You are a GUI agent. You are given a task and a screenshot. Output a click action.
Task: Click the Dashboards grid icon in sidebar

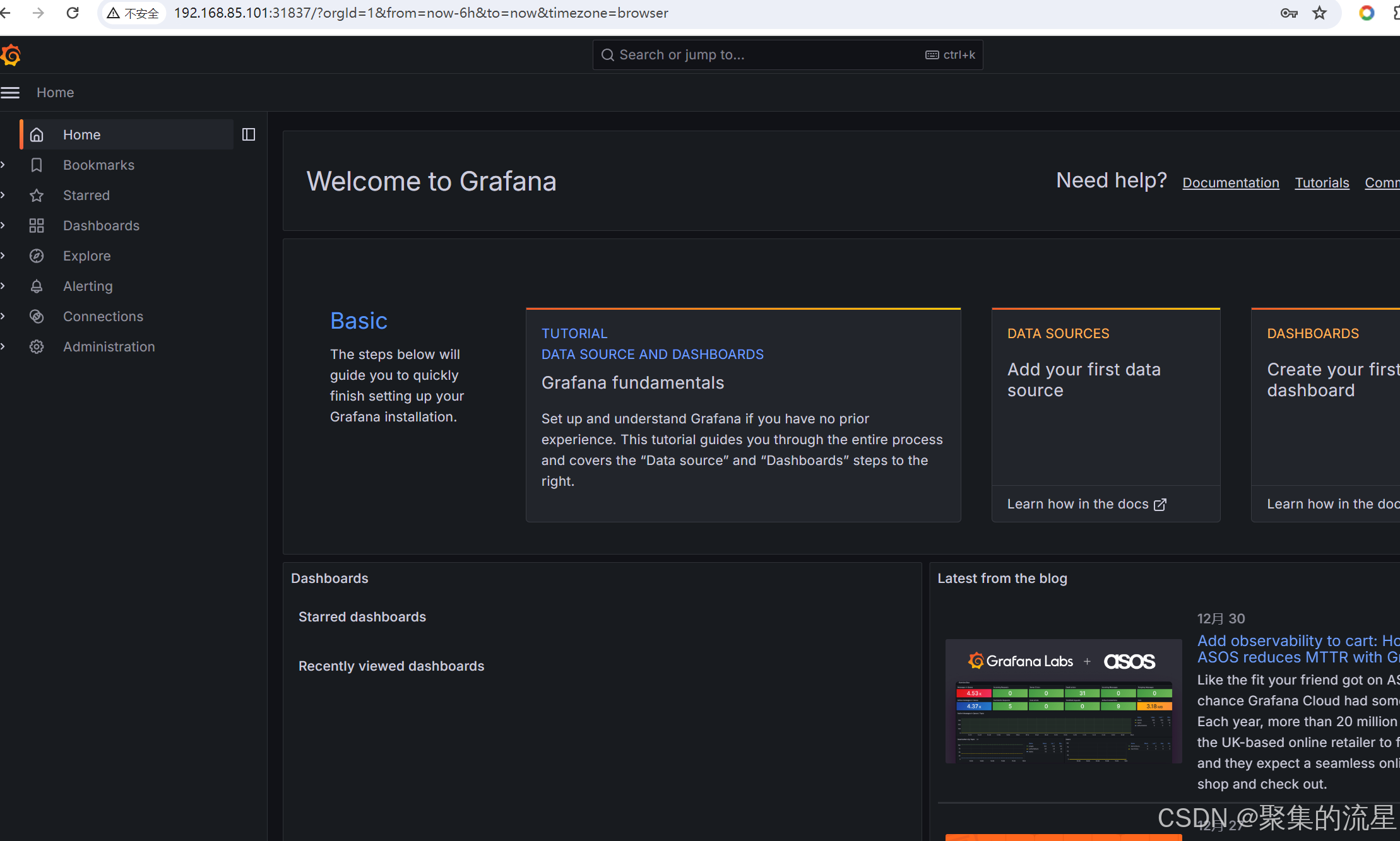[x=37, y=226]
